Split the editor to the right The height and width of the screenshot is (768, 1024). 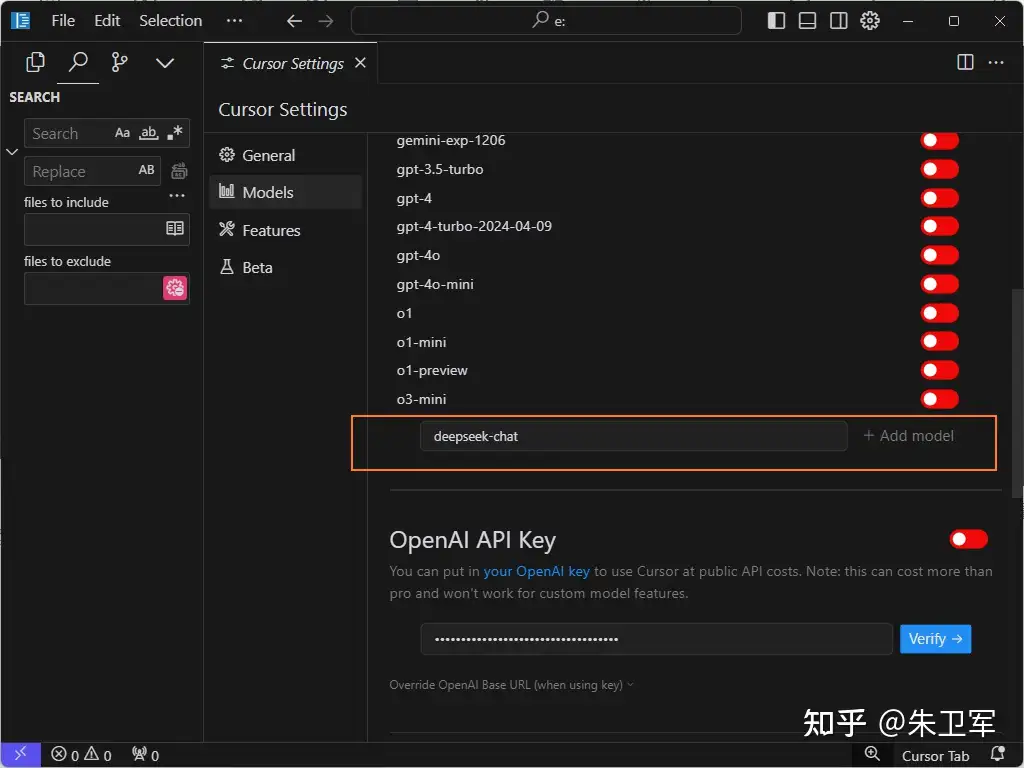coord(965,62)
